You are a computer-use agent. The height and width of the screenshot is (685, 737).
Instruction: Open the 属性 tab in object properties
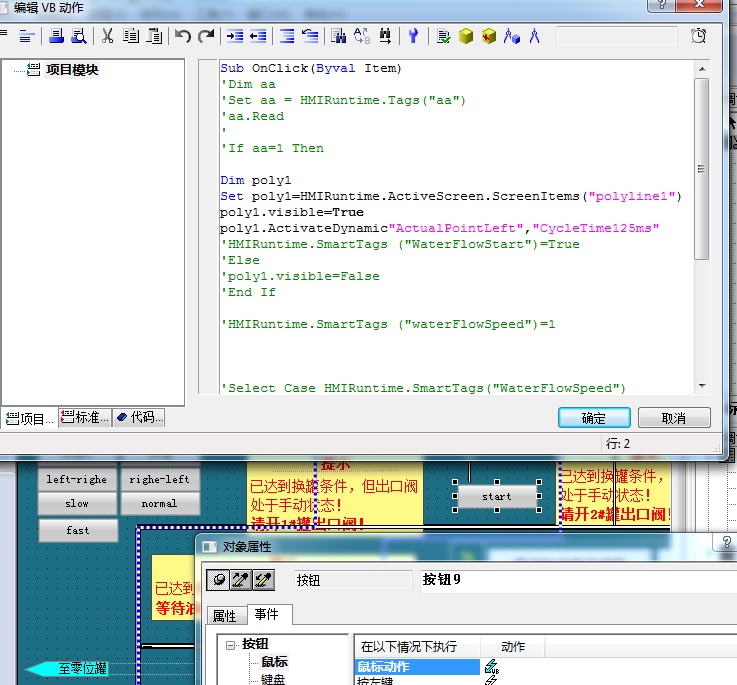225,615
